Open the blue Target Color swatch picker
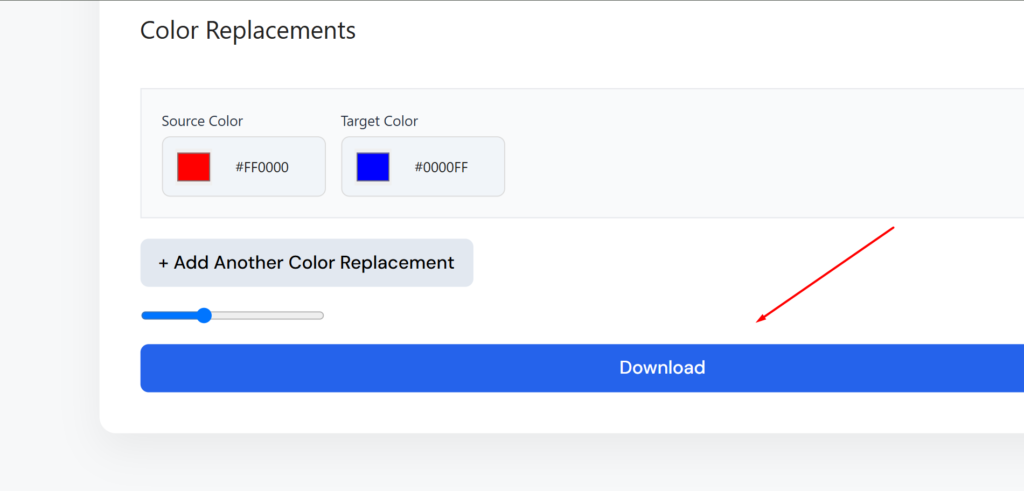The image size is (1024, 491). point(372,167)
